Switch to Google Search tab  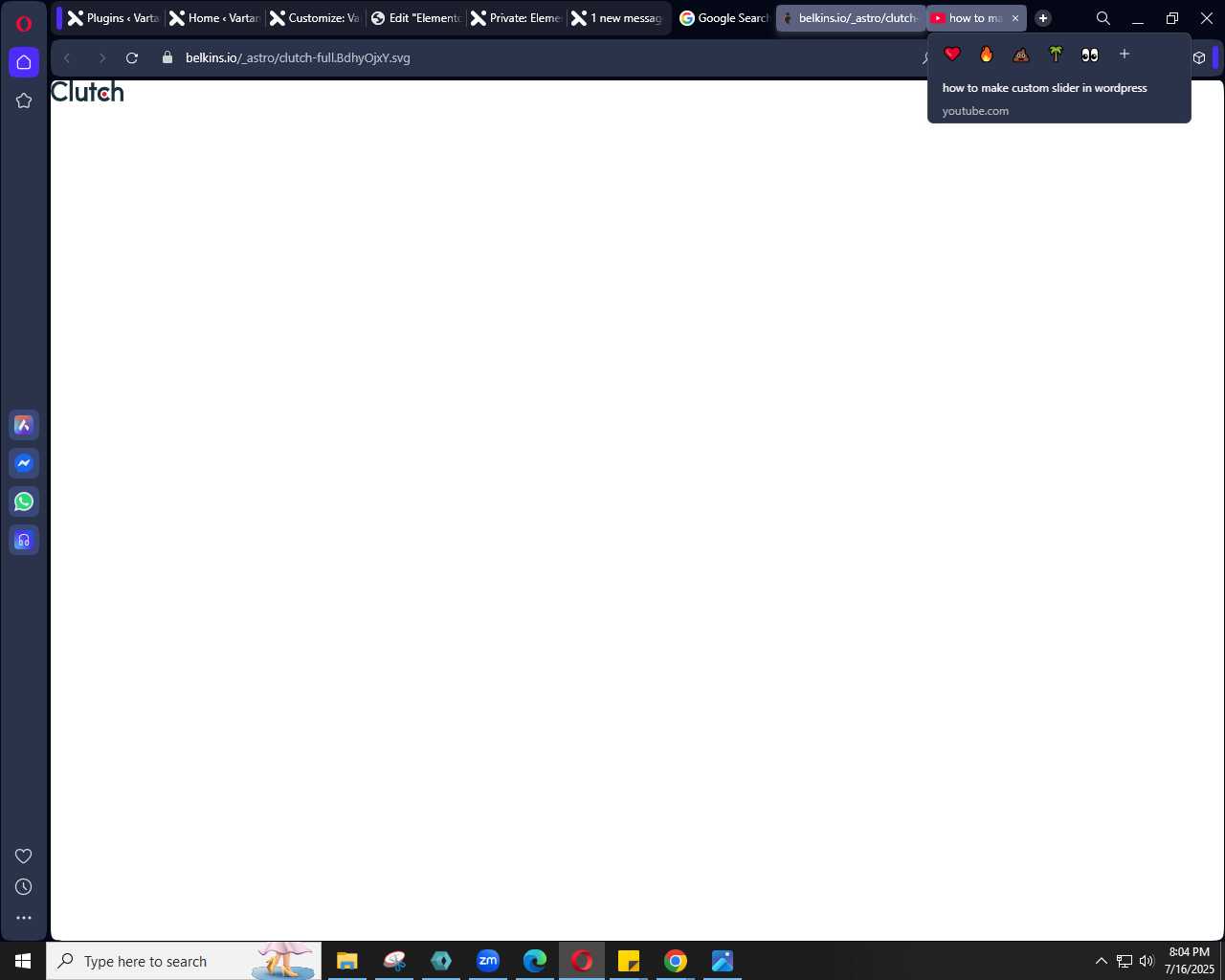coord(724,18)
